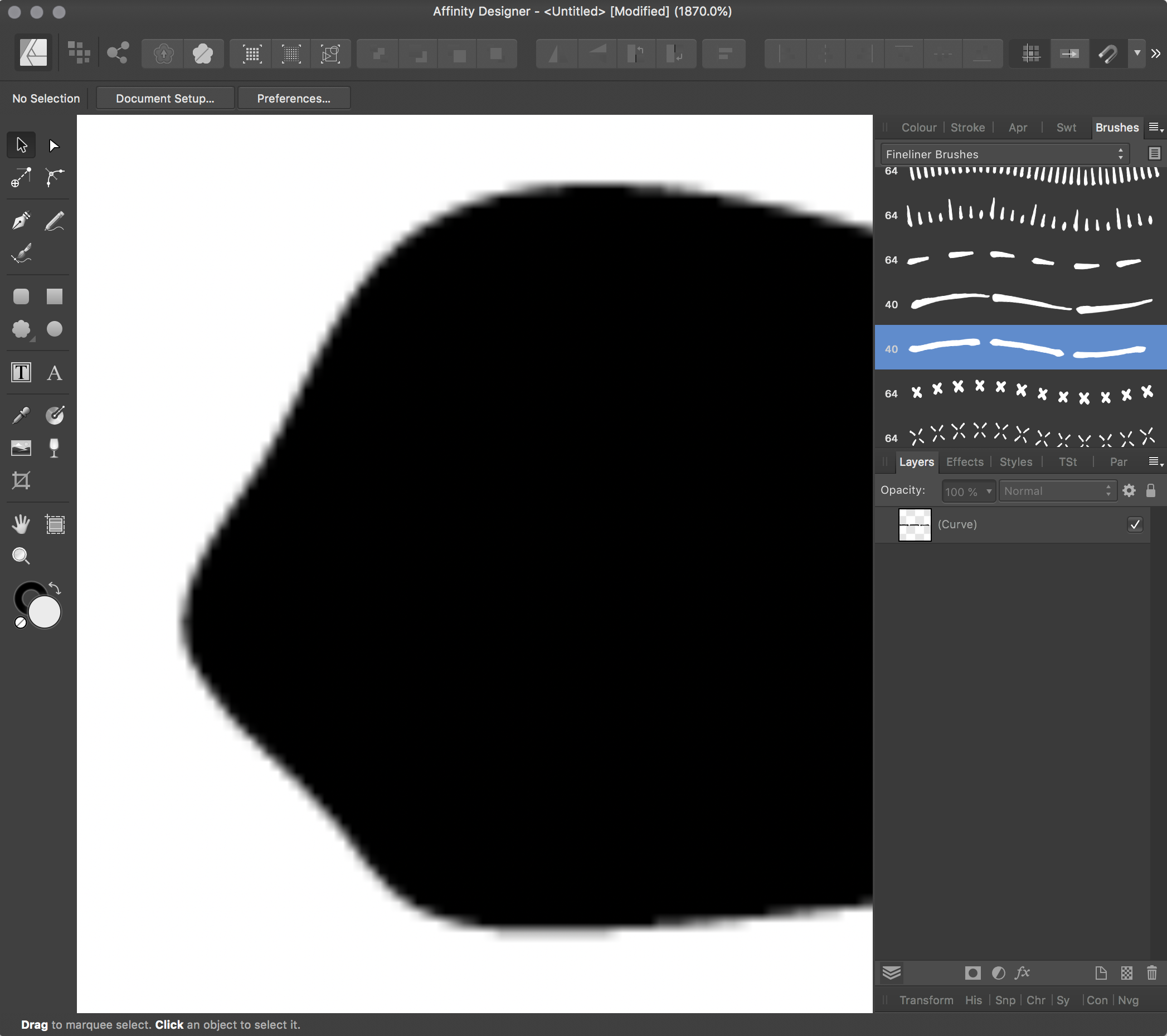1167x1036 pixels.
Task: Adjust the opacity percentage input field
Action: point(964,490)
